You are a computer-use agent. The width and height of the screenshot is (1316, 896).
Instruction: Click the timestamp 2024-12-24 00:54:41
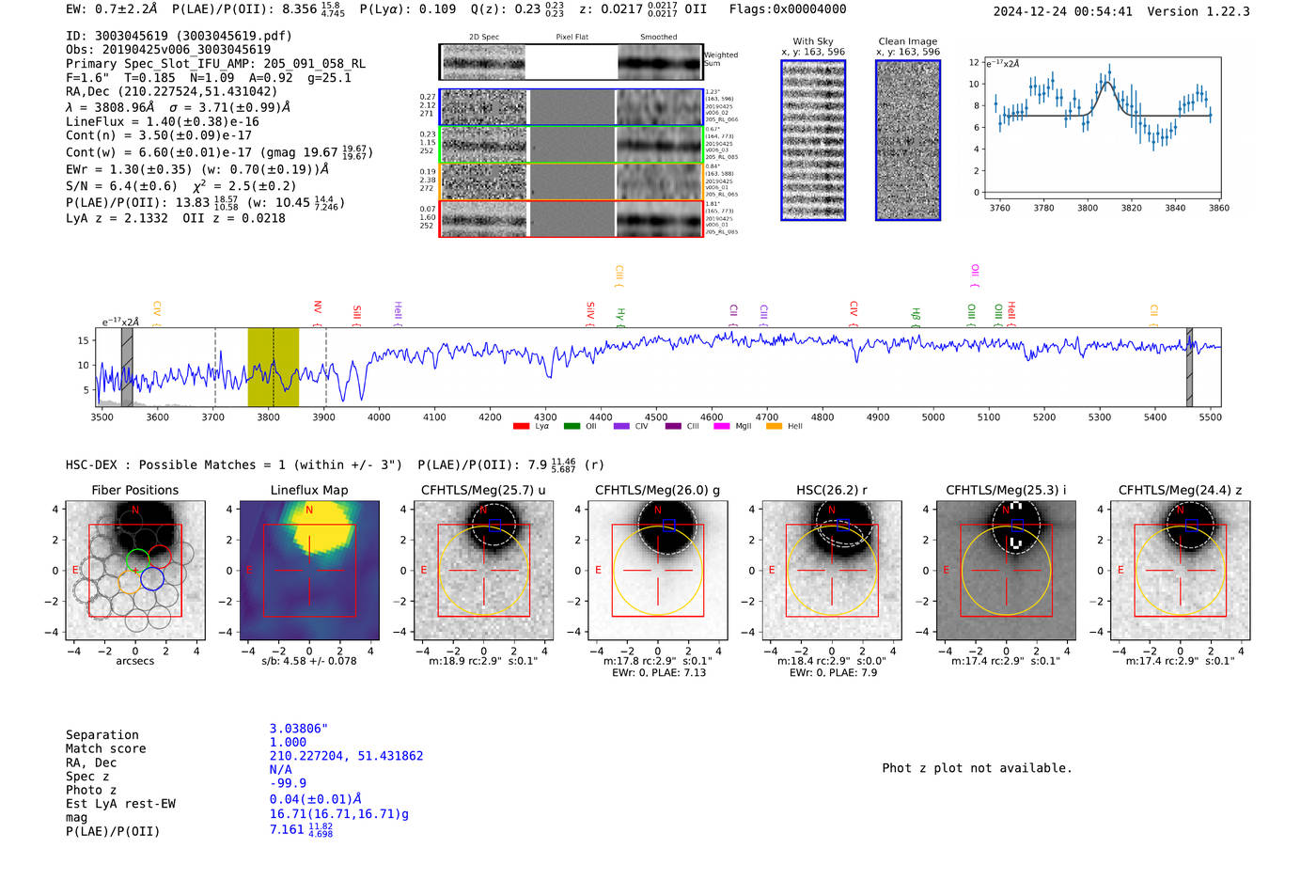click(x=1063, y=11)
